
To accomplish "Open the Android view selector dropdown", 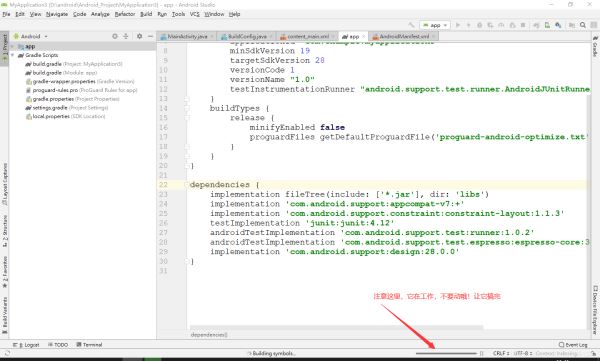I will (30, 36).
